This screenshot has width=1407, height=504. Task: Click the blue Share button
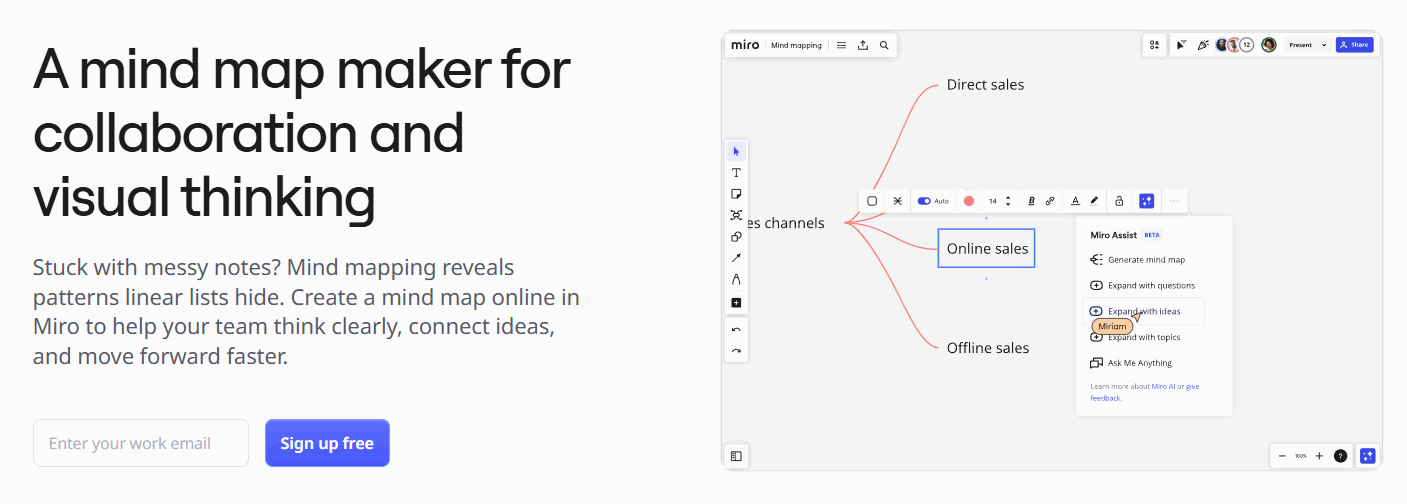1355,45
